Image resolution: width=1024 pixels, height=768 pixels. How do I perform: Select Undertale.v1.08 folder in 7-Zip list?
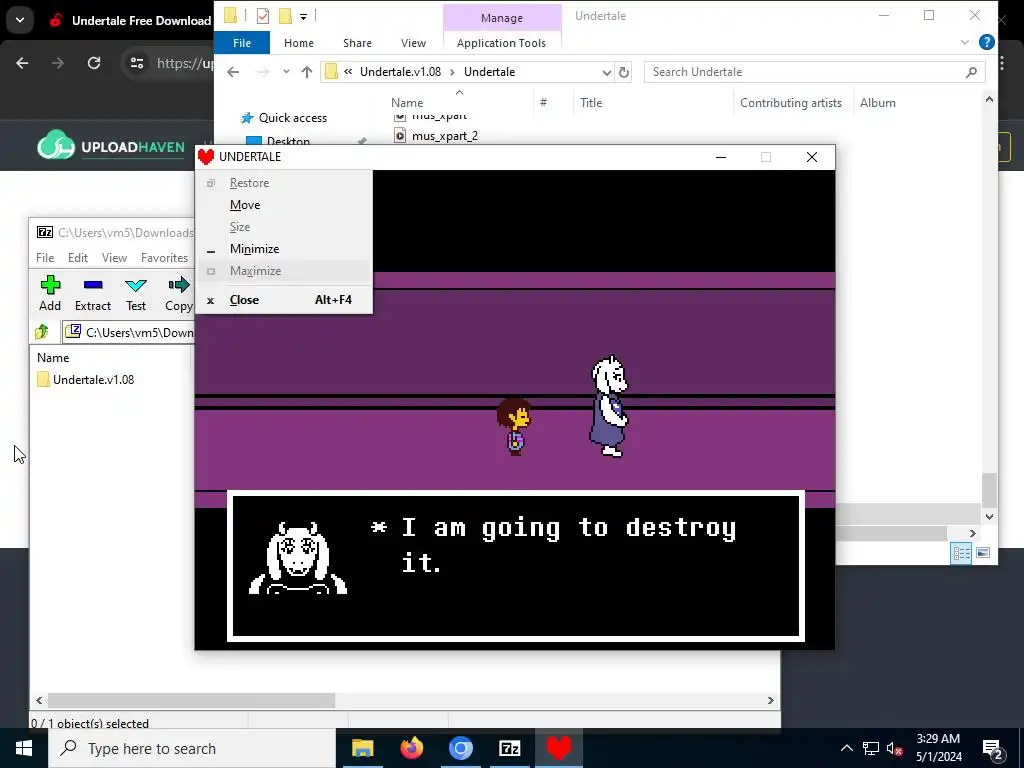[86, 379]
